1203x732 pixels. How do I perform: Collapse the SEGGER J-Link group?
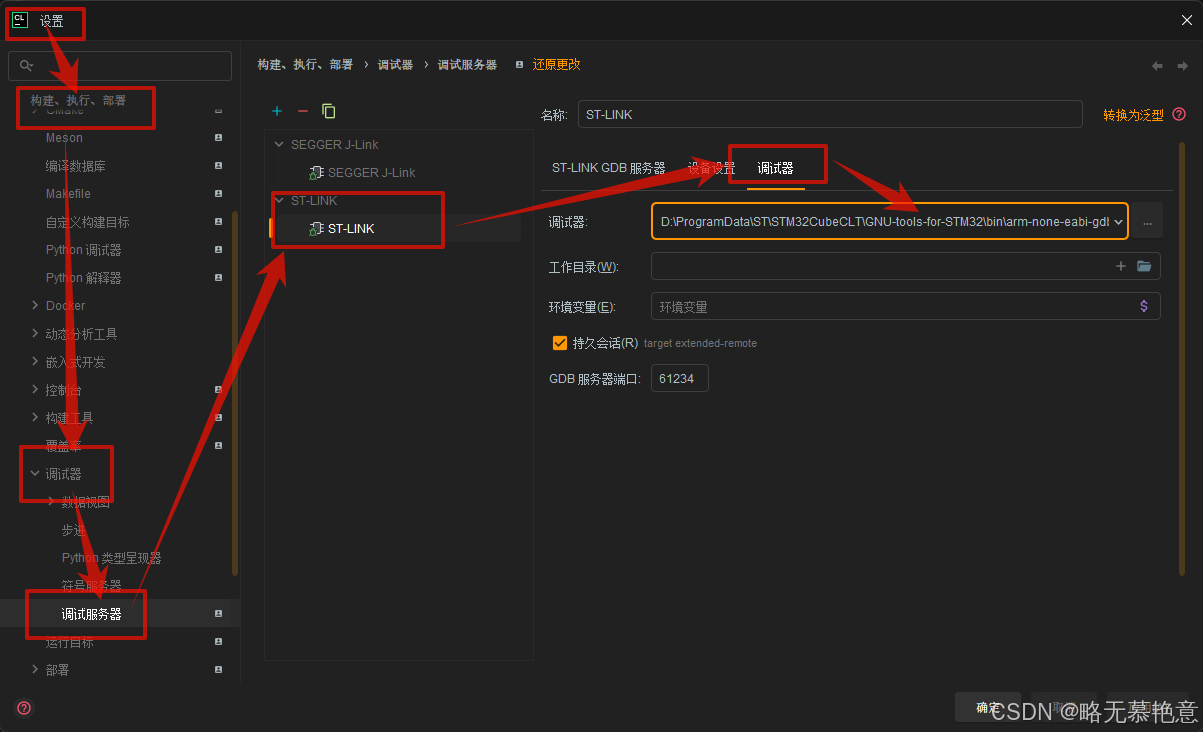[279, 145]
